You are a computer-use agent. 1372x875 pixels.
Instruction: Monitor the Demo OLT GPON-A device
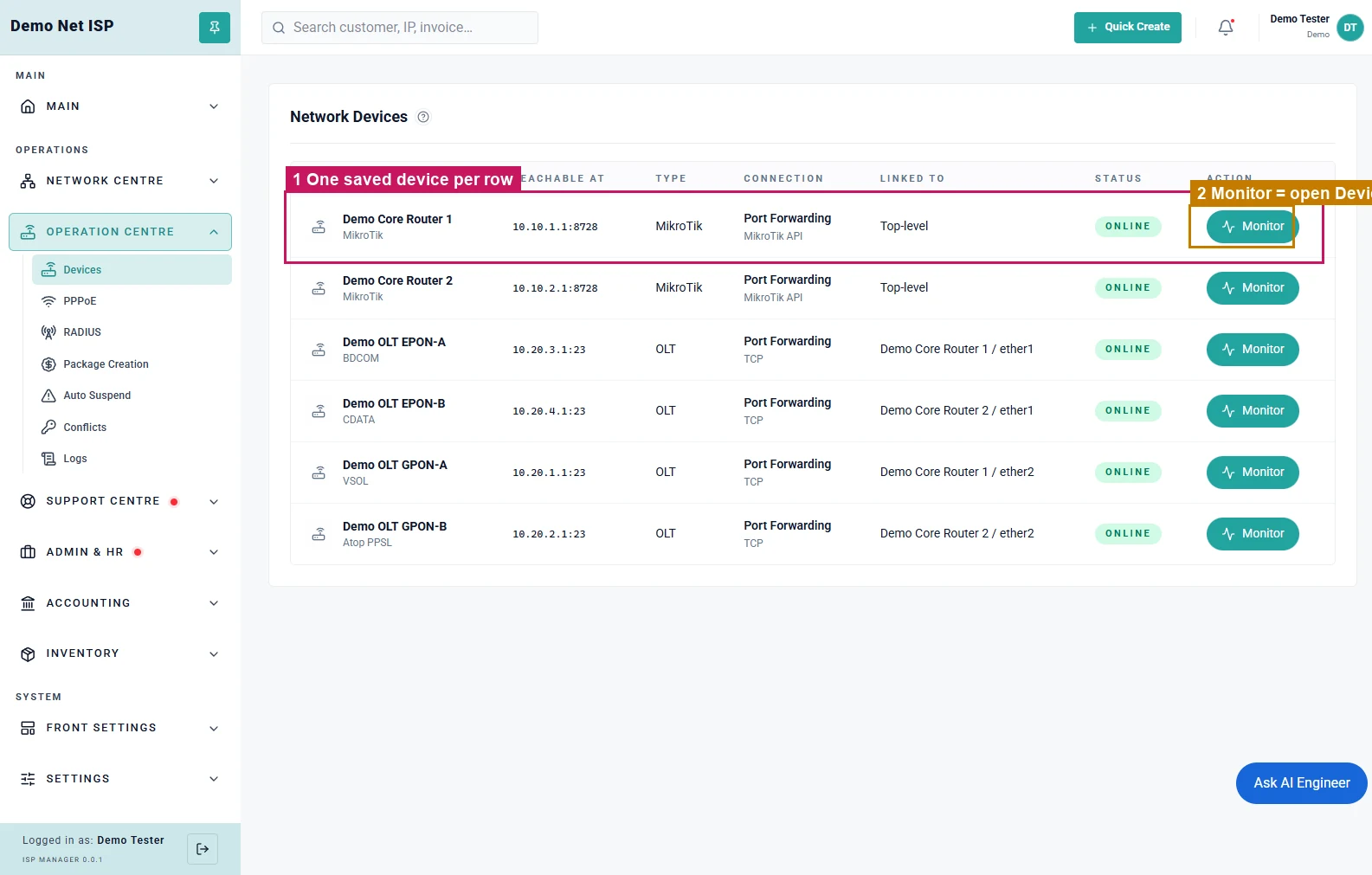pos(1253,473)
